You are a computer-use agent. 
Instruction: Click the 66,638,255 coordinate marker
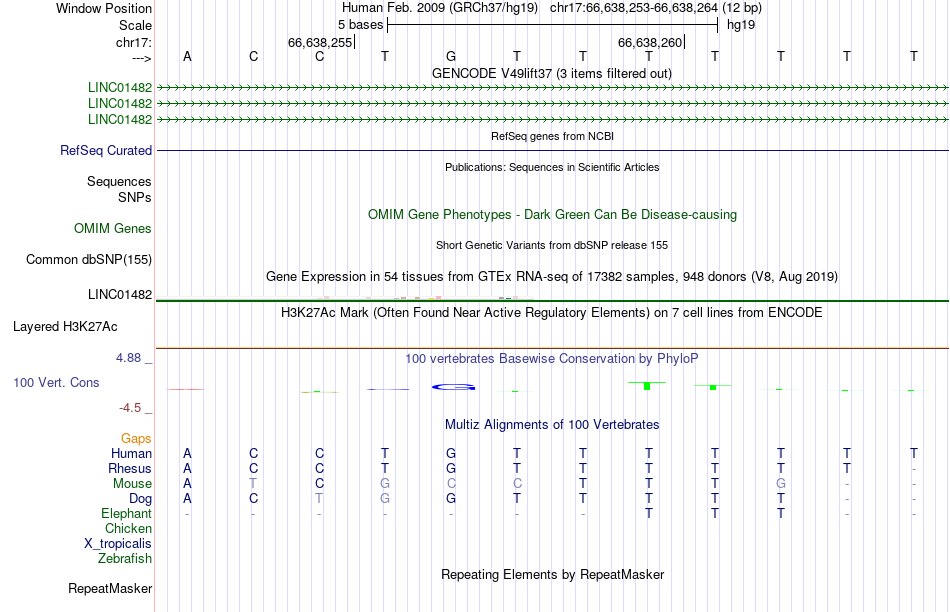[320, 42]
